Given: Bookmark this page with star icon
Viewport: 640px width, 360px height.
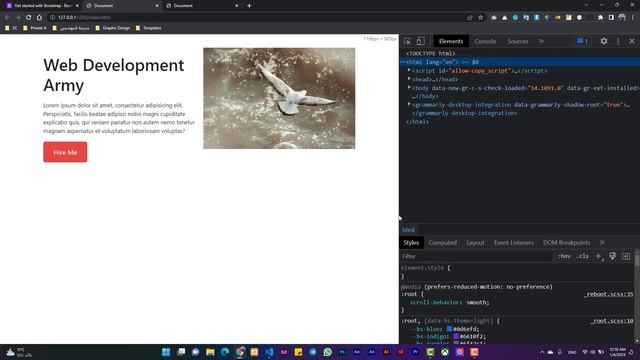Looking at the screenshot, I should (480, 18).
